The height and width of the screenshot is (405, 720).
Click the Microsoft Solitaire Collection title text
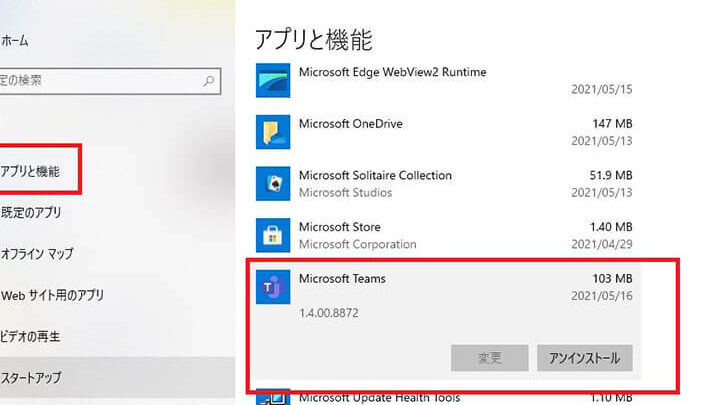(375, 175)
